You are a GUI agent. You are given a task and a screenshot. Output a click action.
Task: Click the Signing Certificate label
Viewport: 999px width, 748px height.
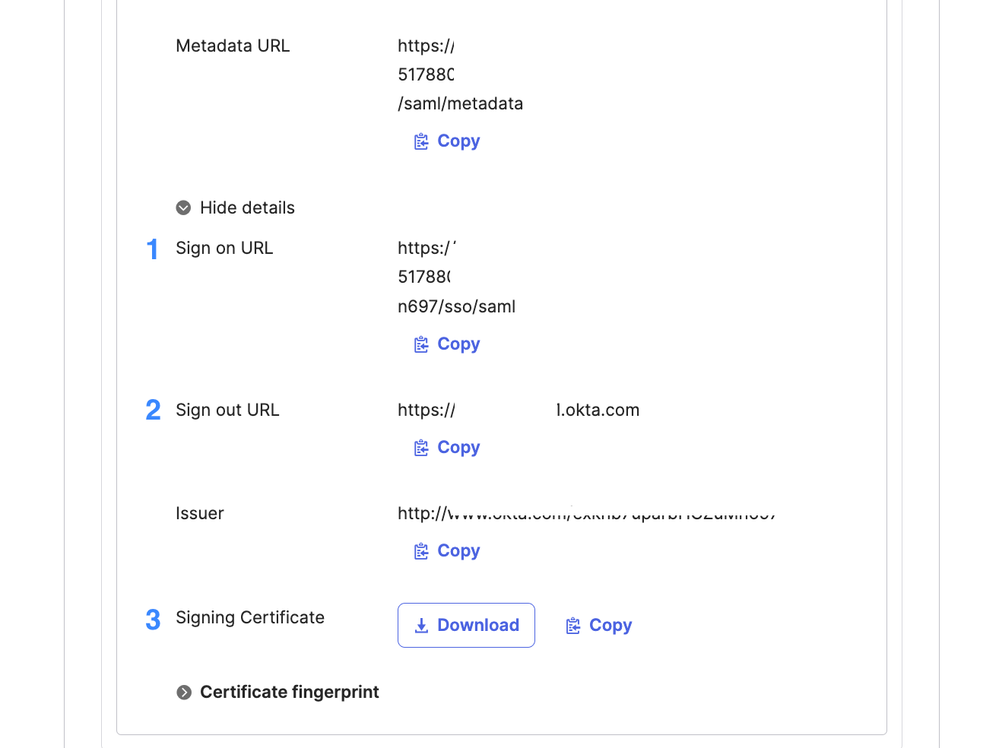(250, 618)
